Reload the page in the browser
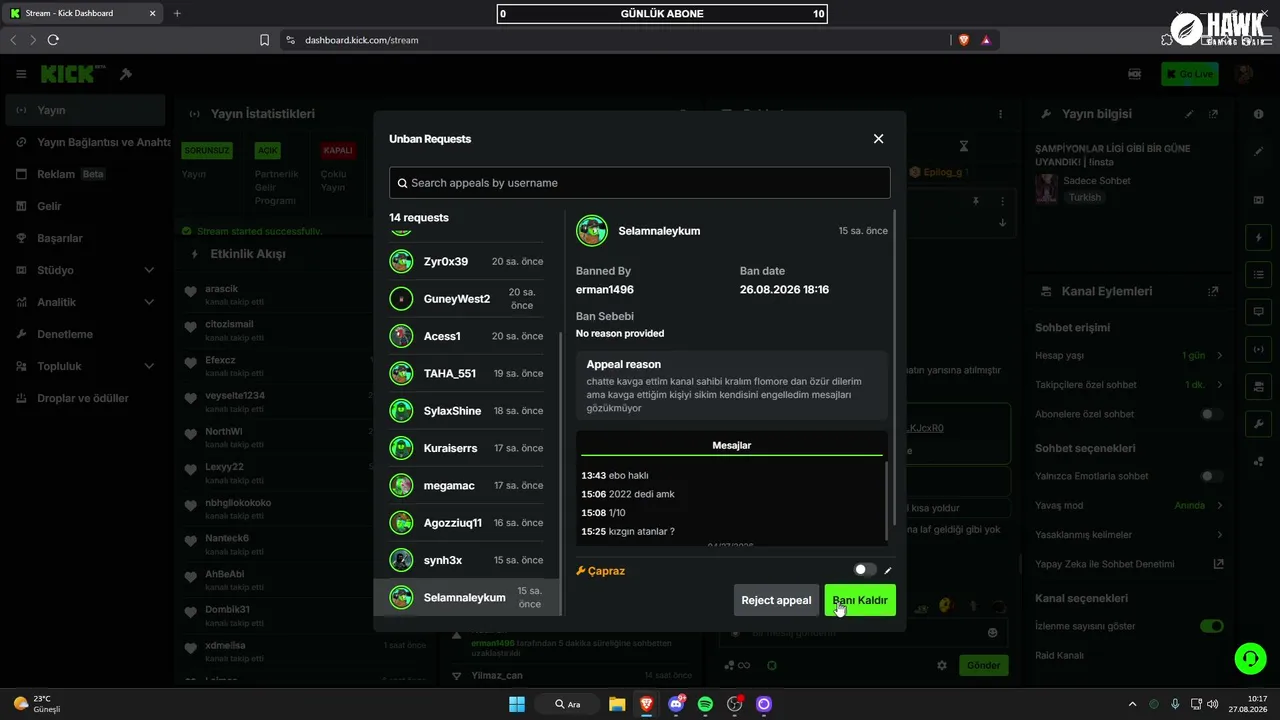Screen dimensions: 1280x720 [x=53, y=40]
